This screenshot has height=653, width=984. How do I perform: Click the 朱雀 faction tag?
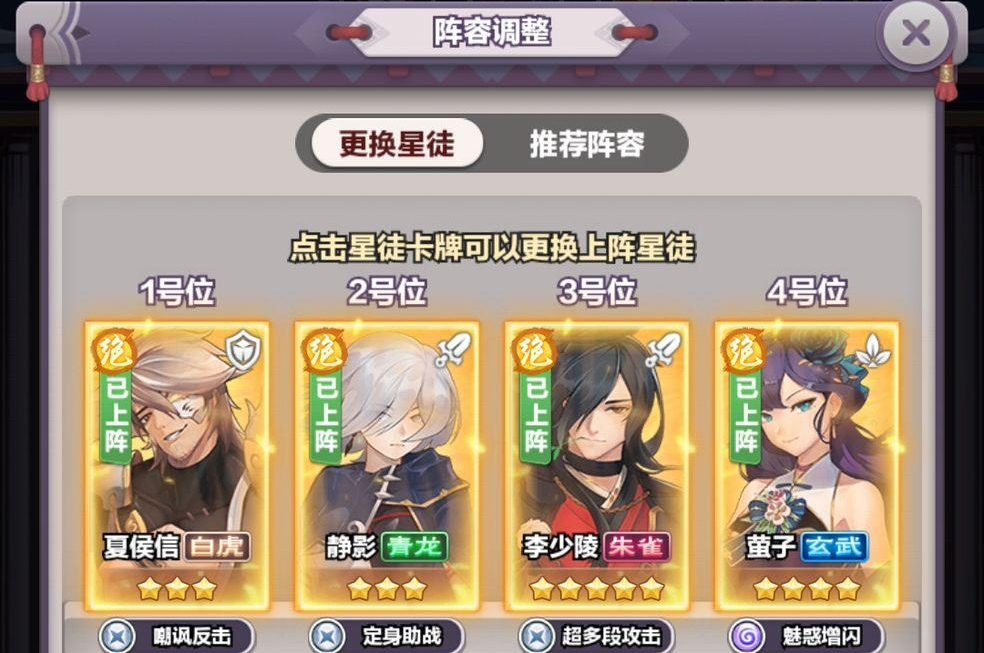636,546
